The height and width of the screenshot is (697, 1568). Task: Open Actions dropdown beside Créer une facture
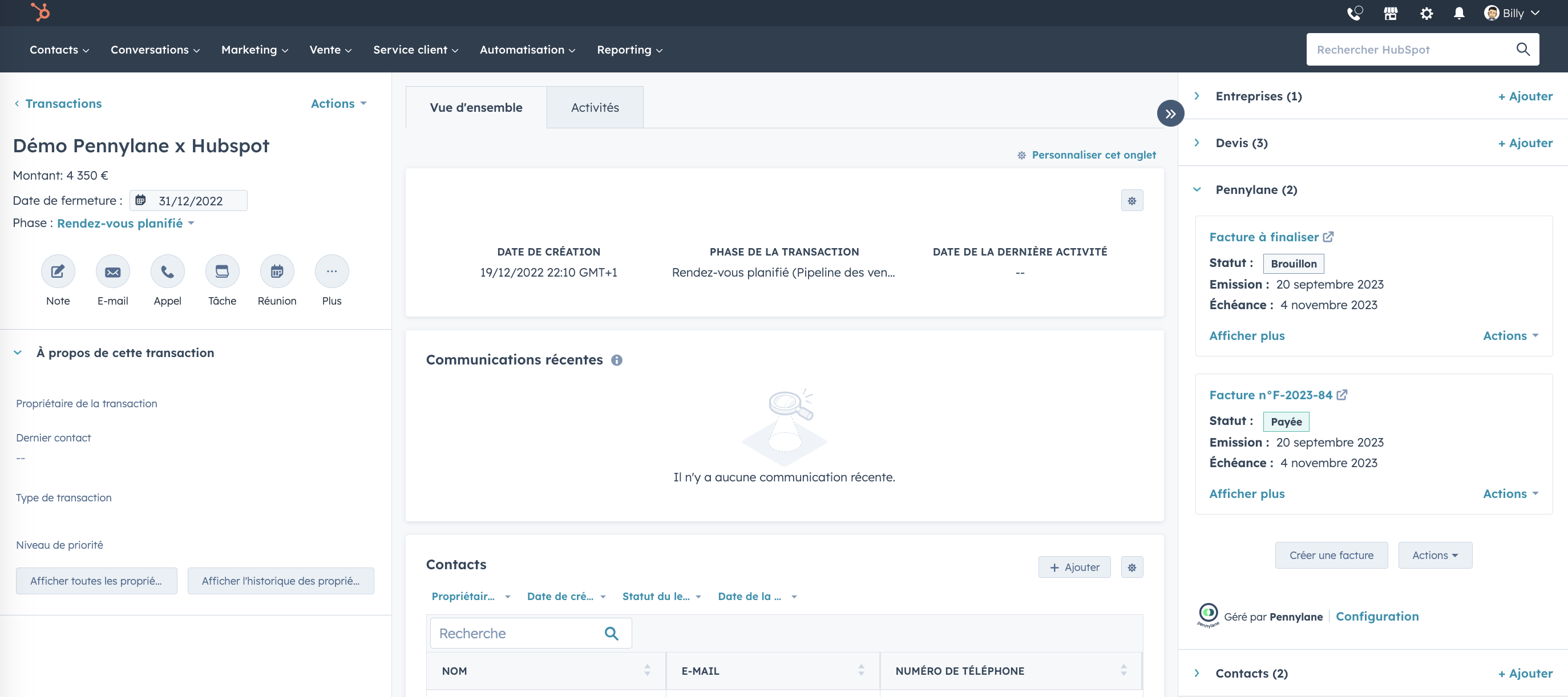click(1434, 556)
